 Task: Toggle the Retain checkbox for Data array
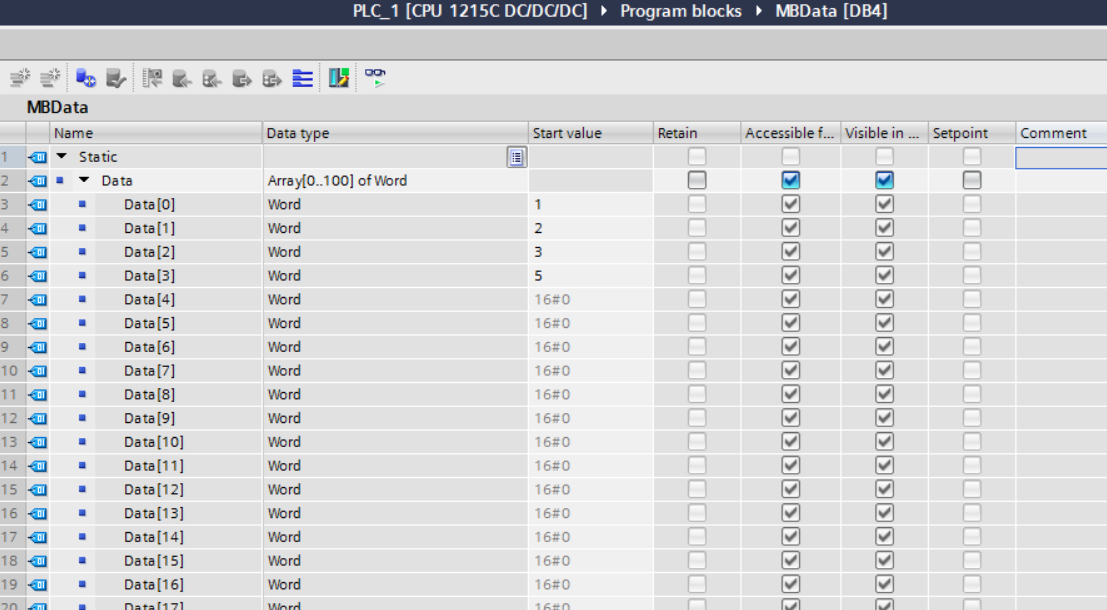pos(697,181)
